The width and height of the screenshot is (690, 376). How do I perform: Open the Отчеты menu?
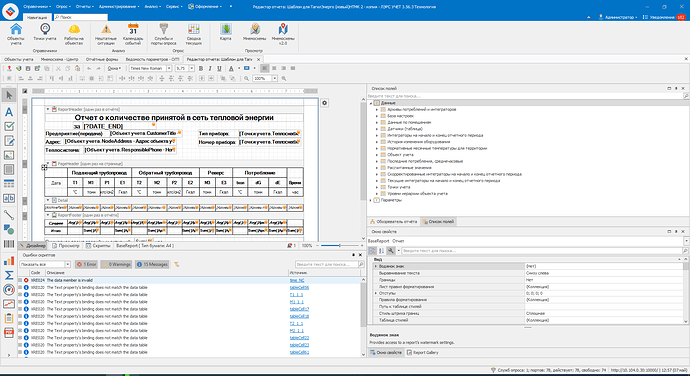(x=84, y=7)
